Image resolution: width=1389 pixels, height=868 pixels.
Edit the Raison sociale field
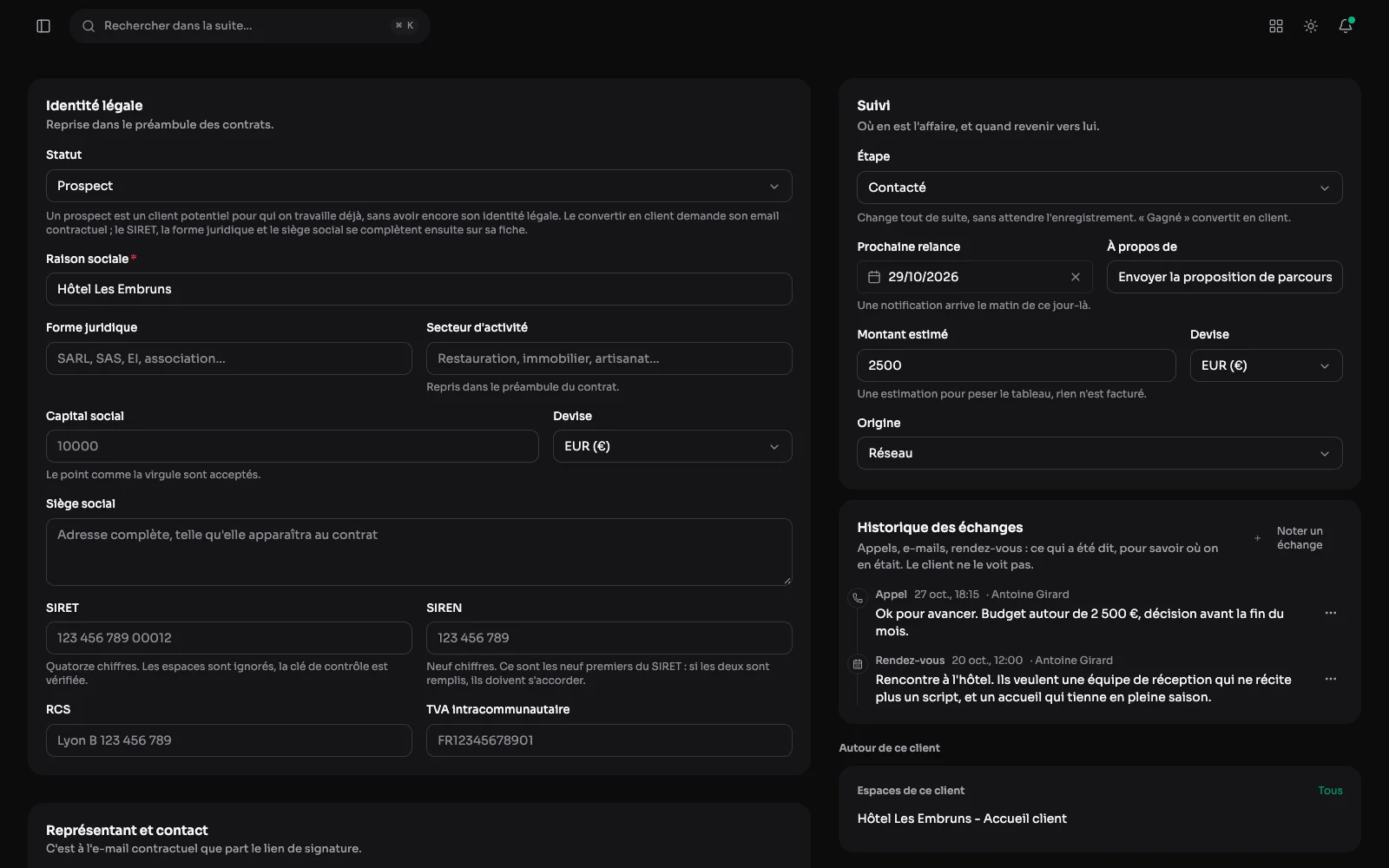[x=419, y=289]
